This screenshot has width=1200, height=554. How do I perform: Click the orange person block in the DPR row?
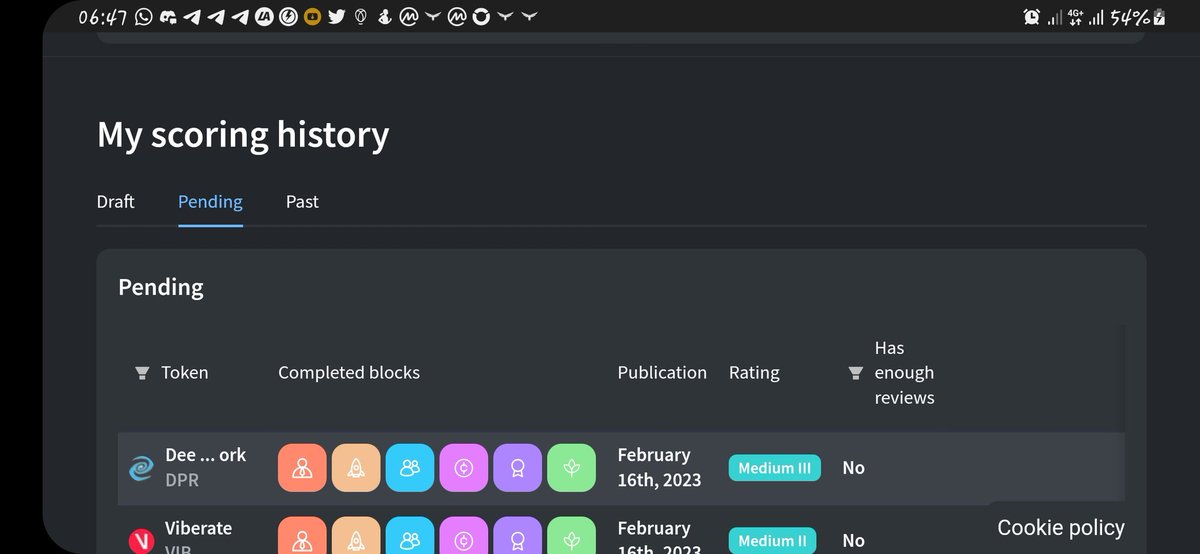pos(302,468)
